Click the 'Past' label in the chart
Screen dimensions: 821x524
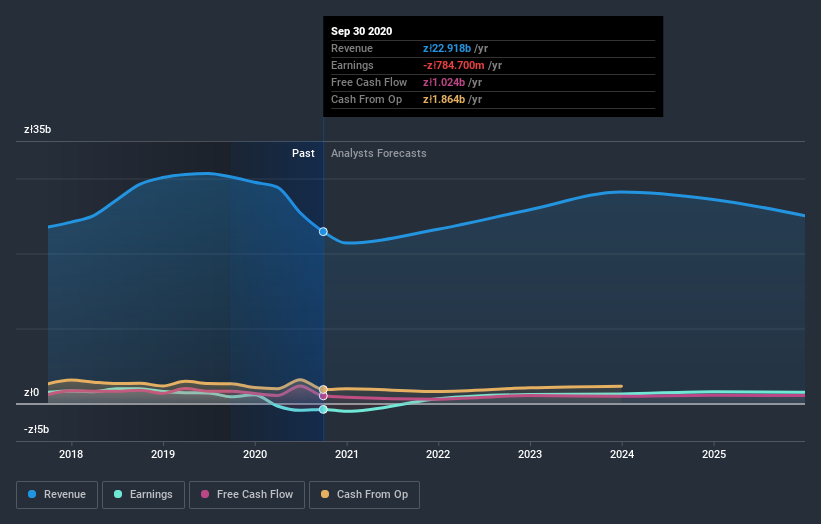coord(303,153)
